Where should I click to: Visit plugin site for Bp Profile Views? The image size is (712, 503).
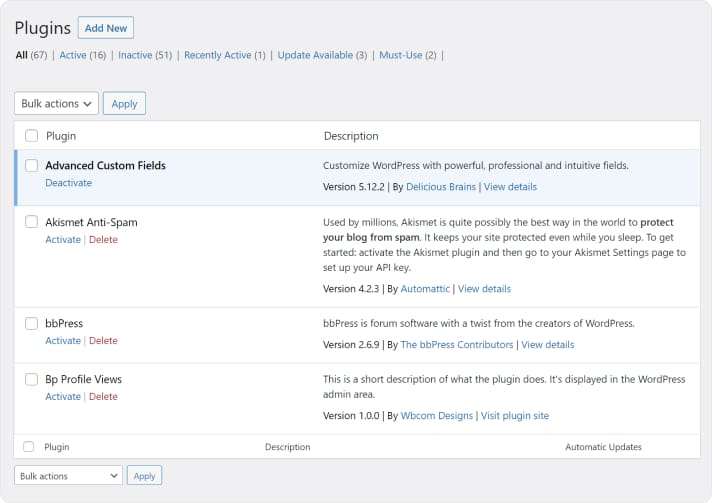(514, 416)
